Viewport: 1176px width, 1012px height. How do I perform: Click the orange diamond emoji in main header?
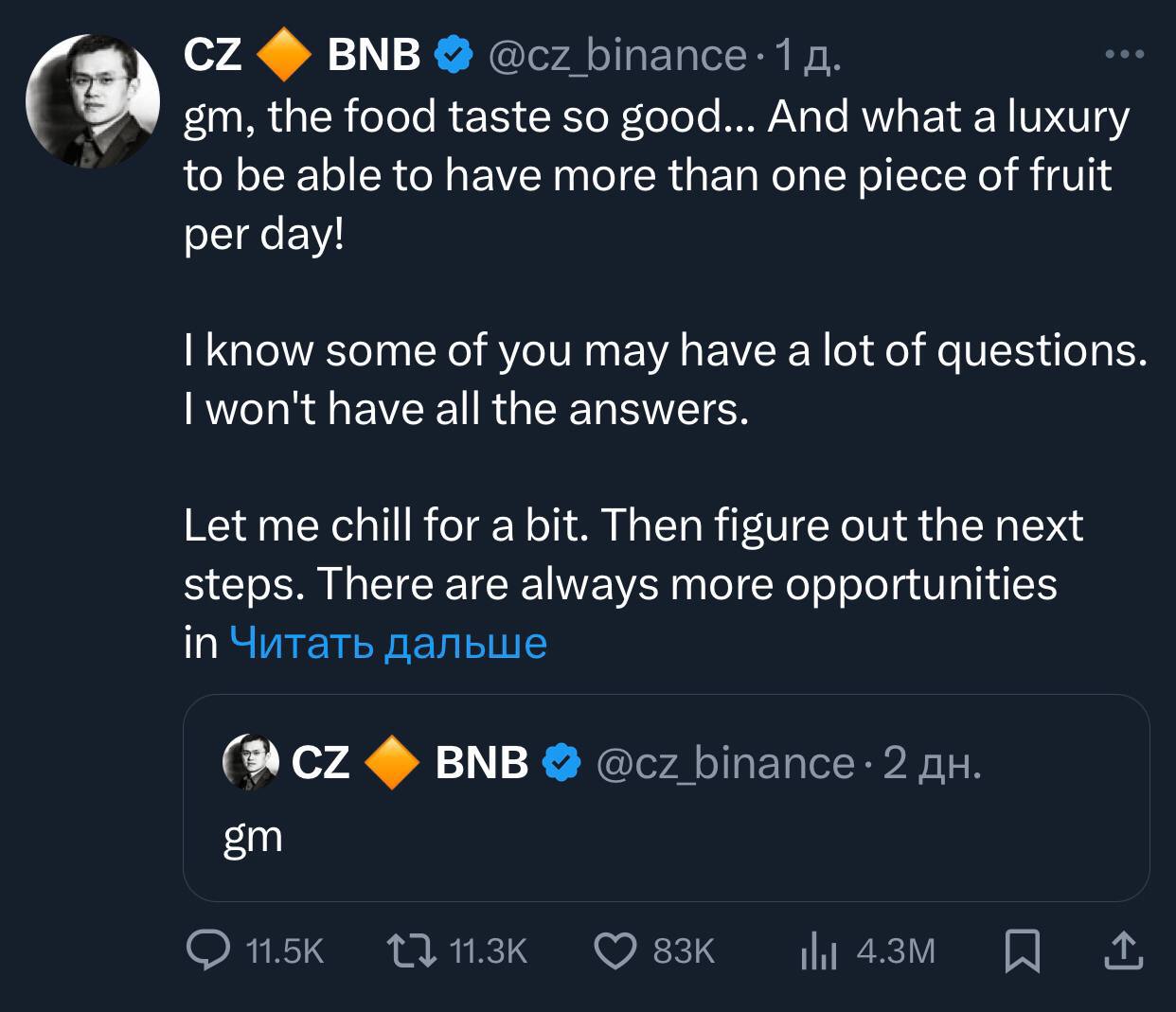click(x=284, y=56)
